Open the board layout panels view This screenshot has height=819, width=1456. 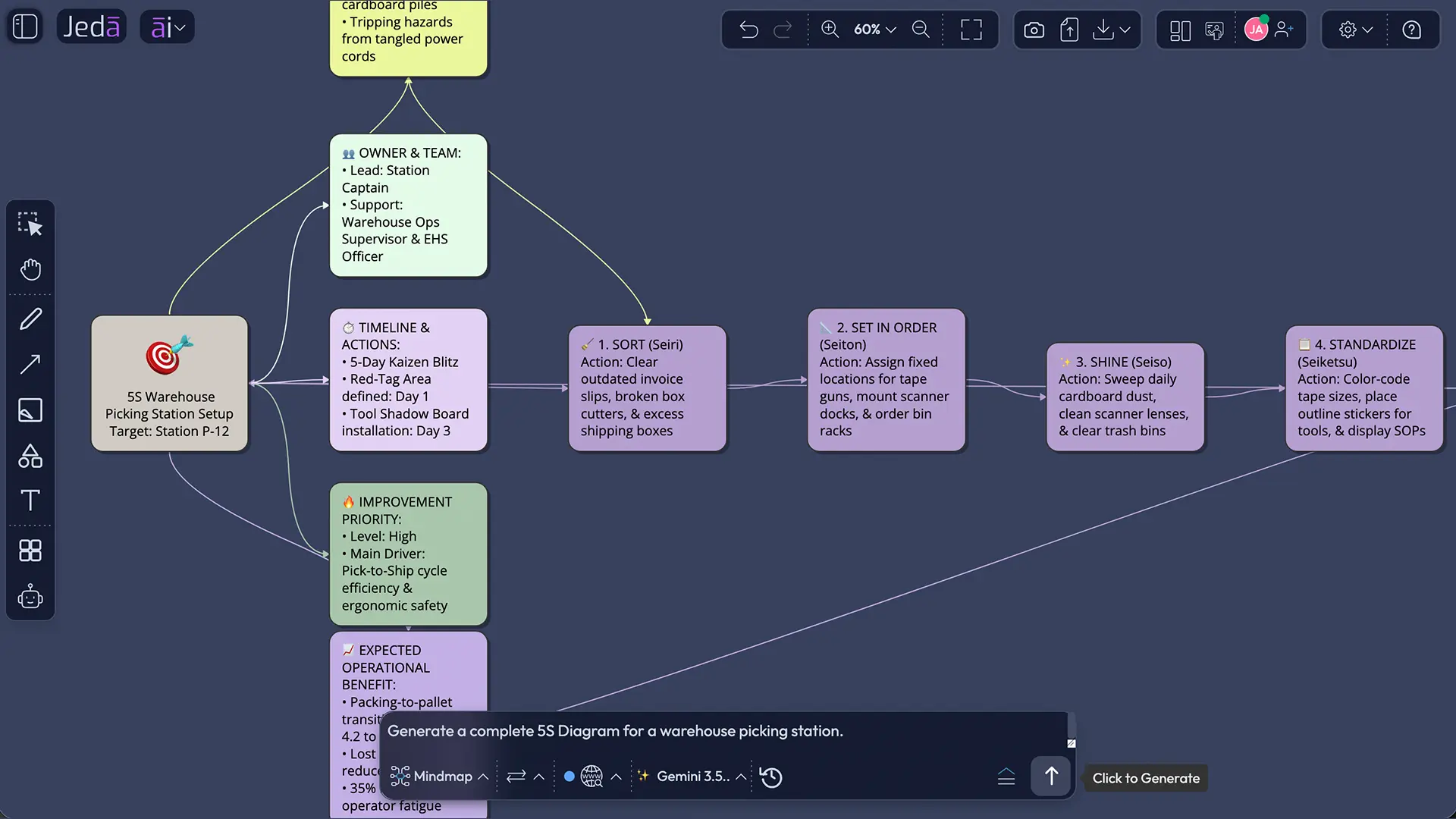coord(1180,30)
